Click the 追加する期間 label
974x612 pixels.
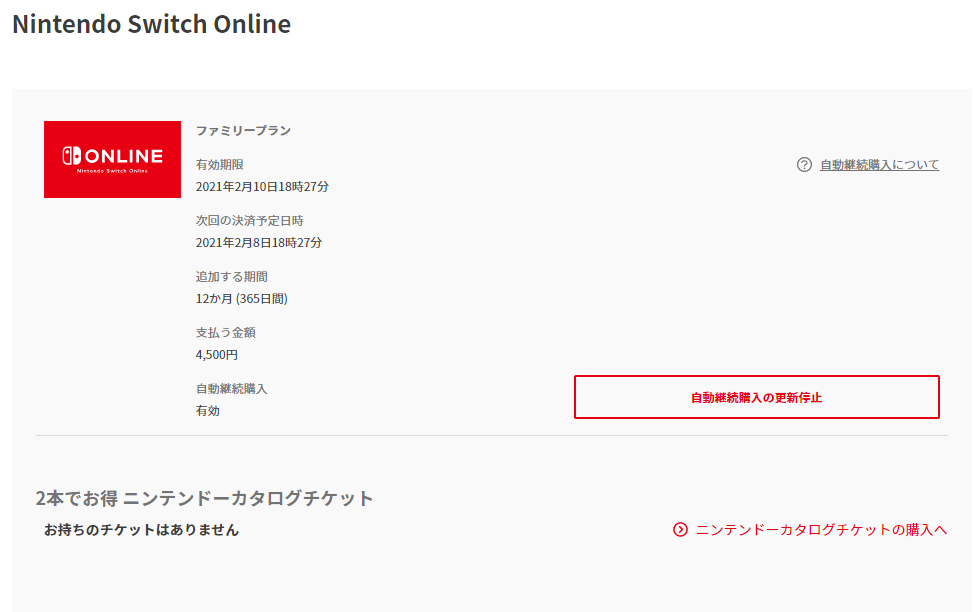pos(232,276)
